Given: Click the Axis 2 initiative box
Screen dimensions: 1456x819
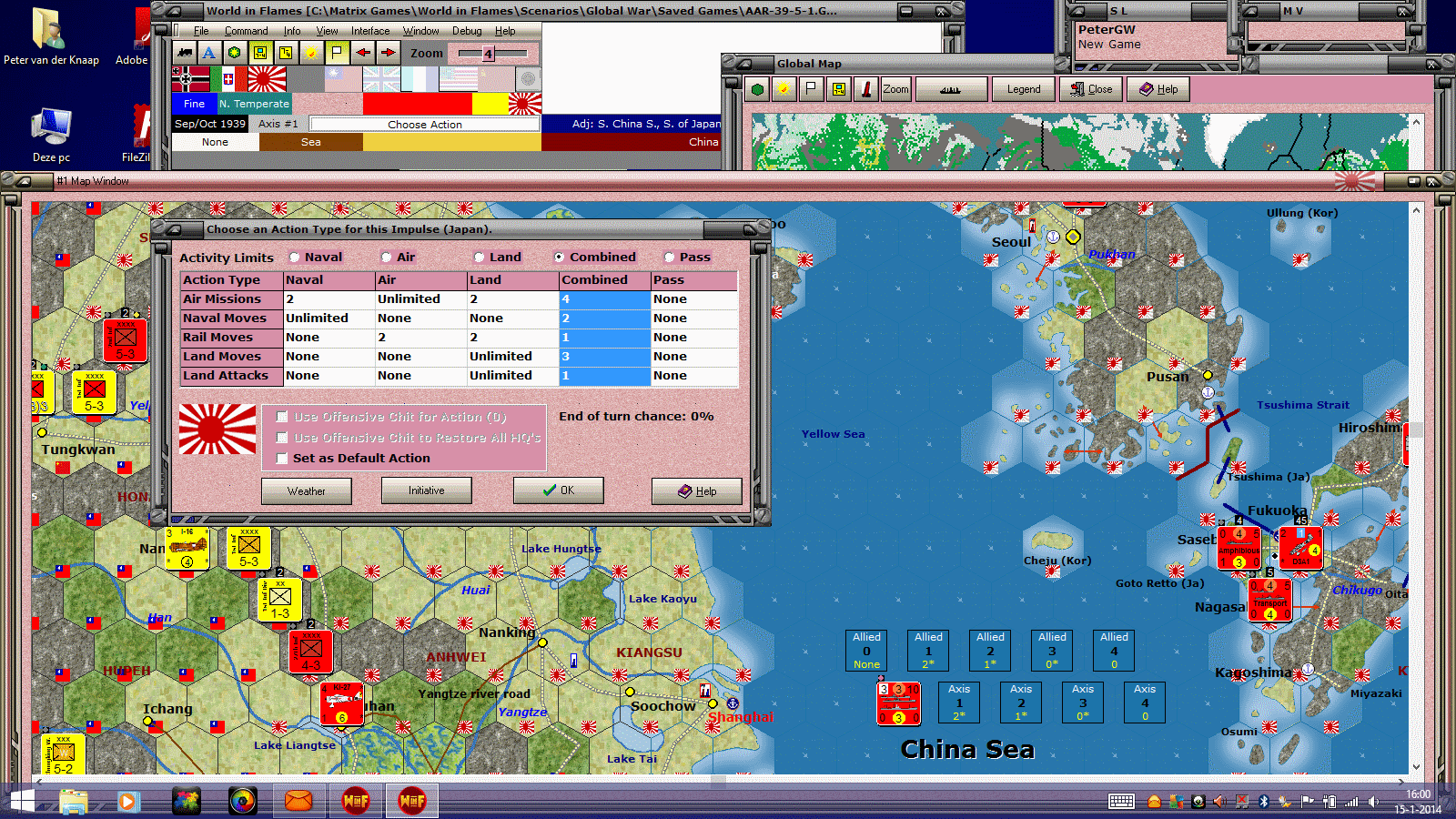Looking at the screenshot, I should (1021, 703).
